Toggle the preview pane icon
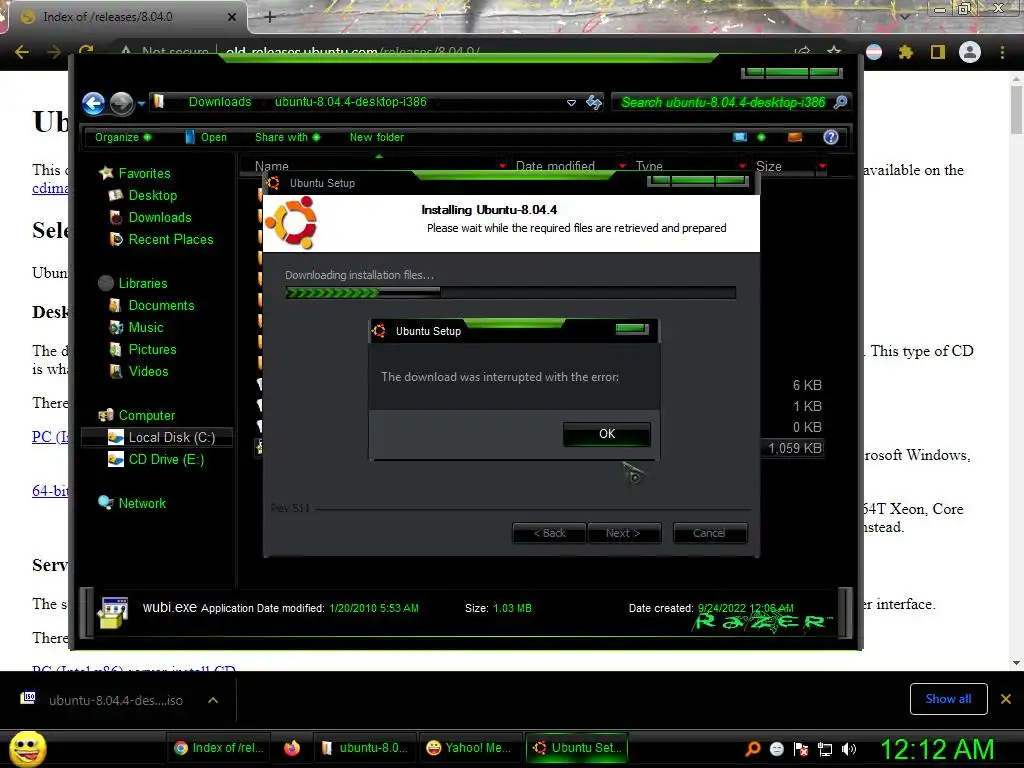 point(795,137)
